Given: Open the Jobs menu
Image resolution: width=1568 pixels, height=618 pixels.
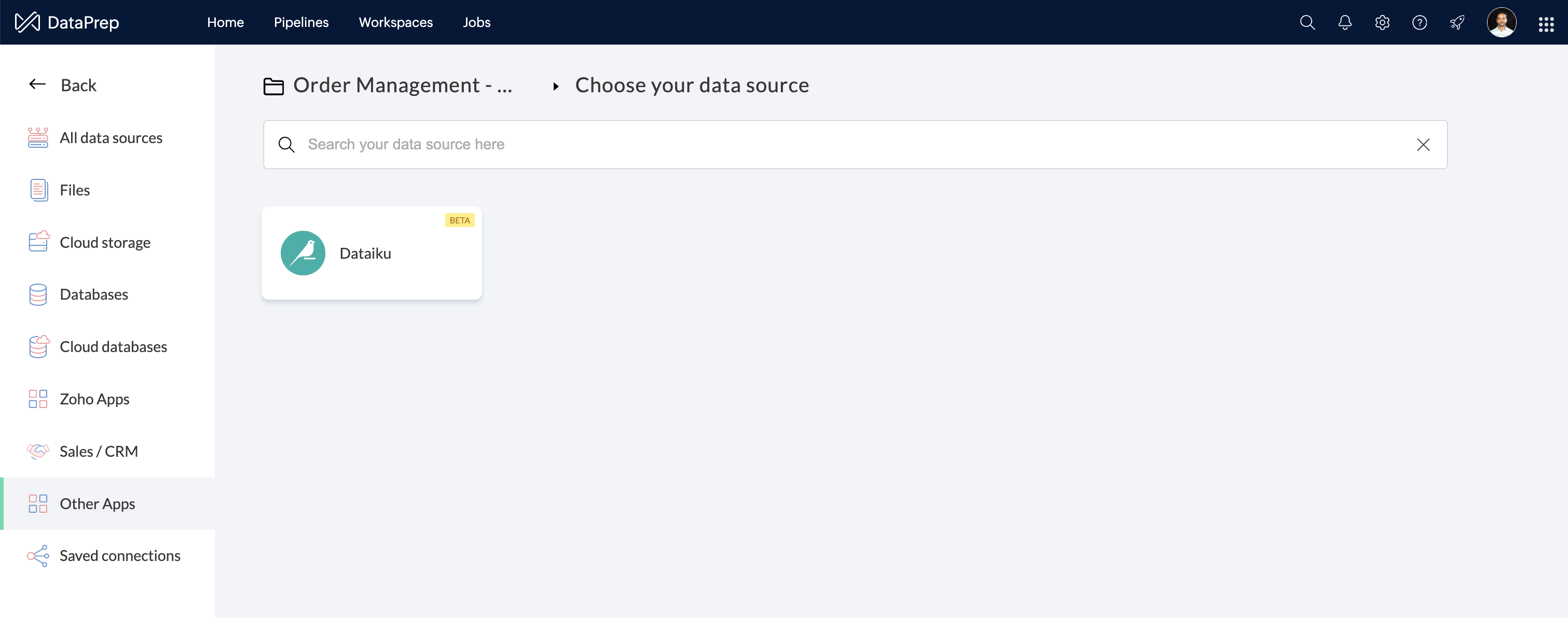Looking at the screenshot, I should (x=476, y=22).
